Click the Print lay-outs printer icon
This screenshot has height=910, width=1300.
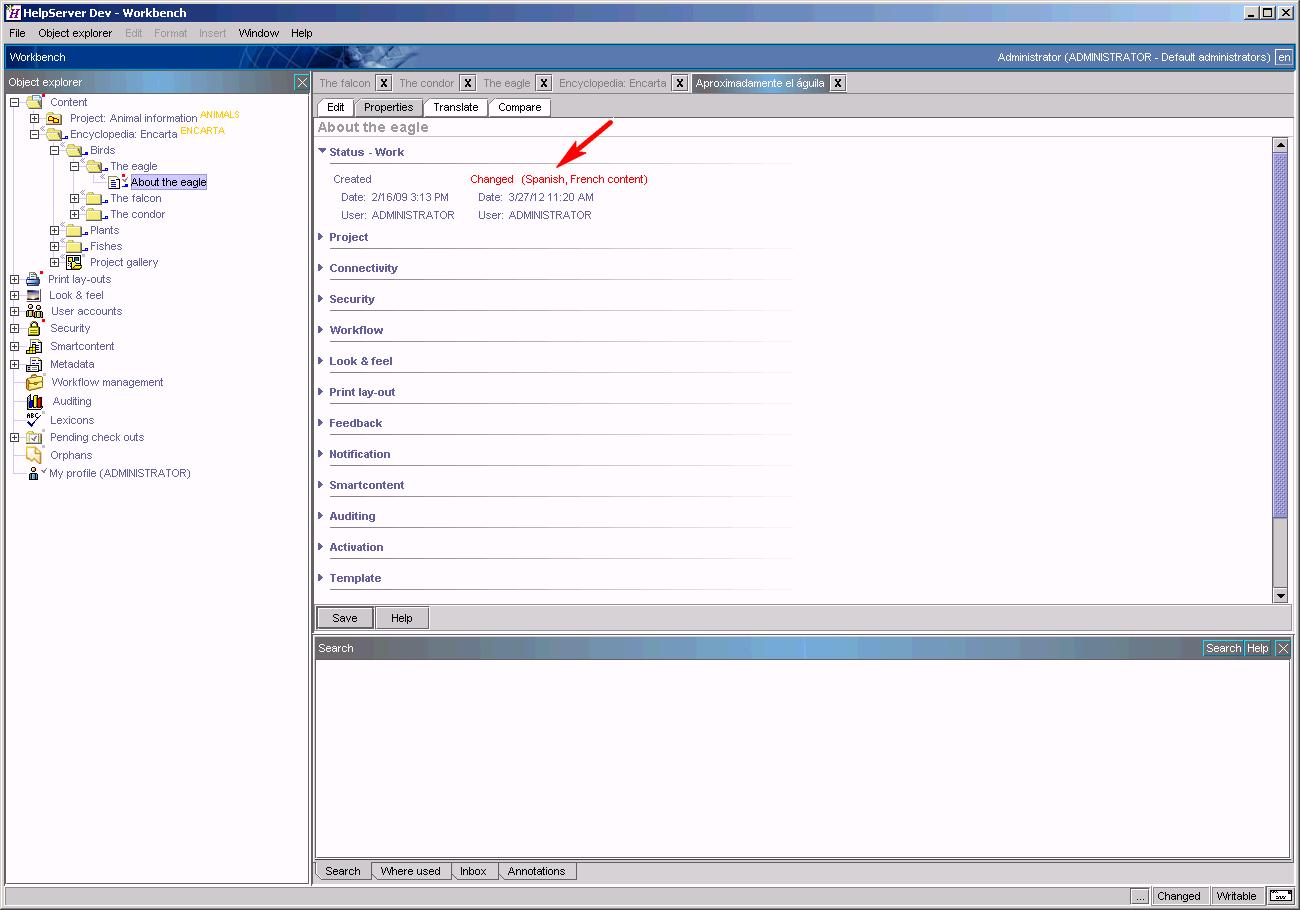point(34,279)
